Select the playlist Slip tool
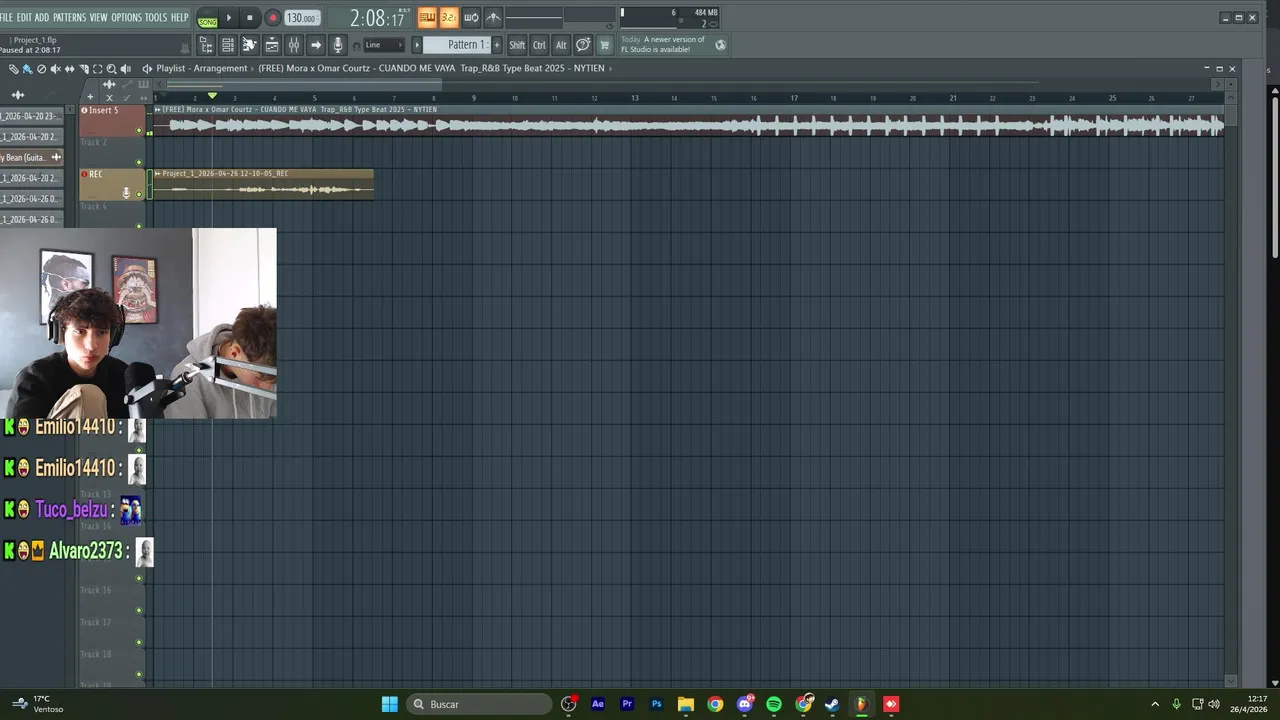This screenshot has width=1280, height=720. [70, 69]
